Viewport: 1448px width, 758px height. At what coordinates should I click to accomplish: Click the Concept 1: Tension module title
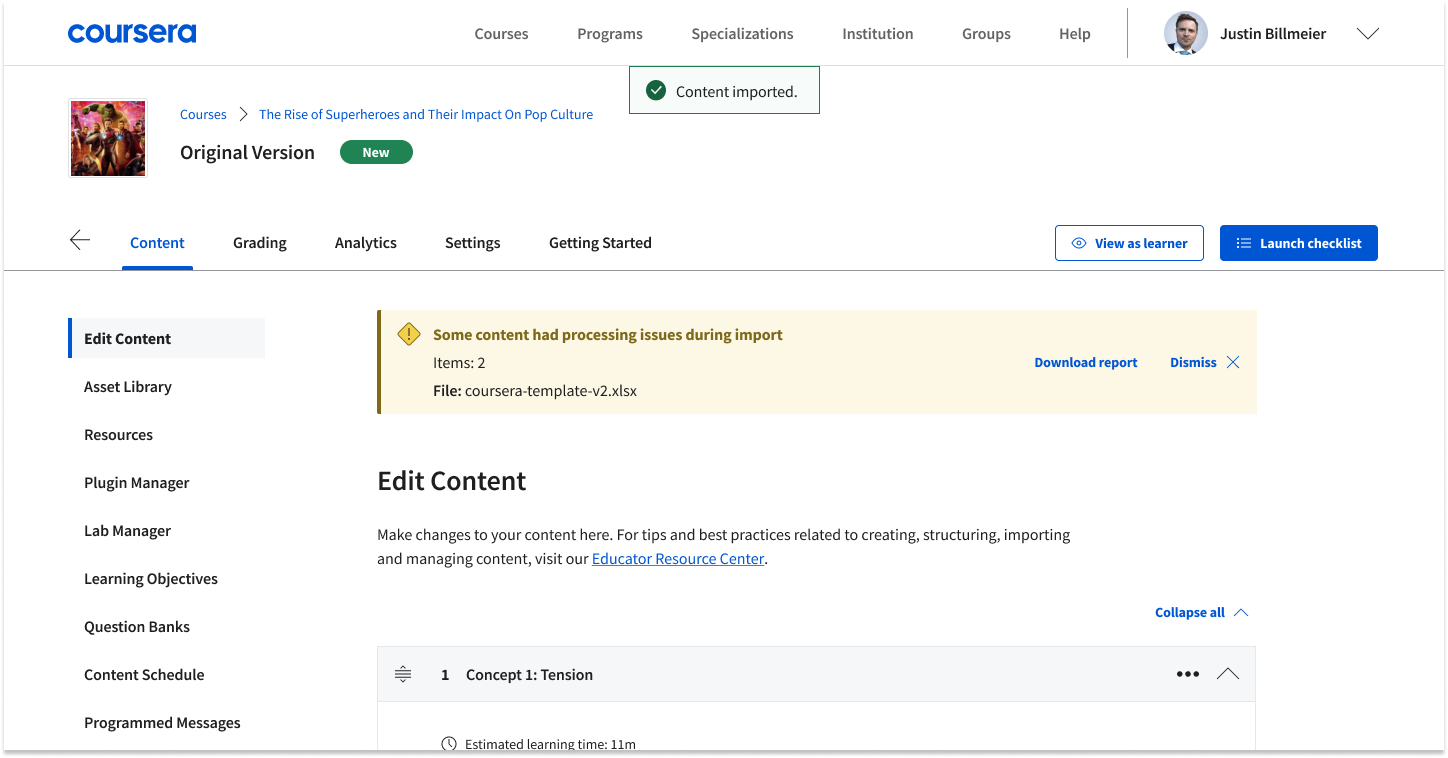point(529,675)
